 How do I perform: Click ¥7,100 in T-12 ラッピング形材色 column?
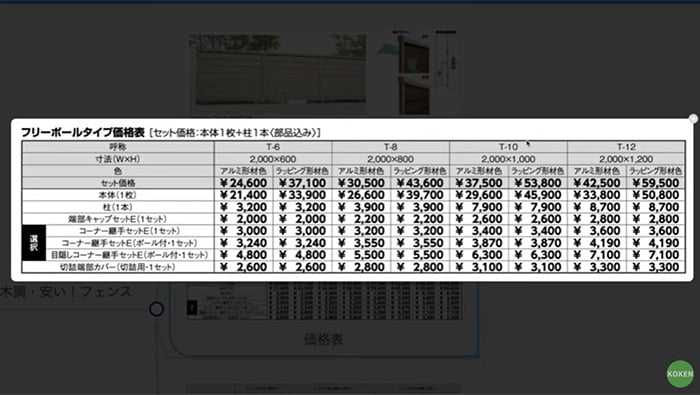tap(656, 255)
